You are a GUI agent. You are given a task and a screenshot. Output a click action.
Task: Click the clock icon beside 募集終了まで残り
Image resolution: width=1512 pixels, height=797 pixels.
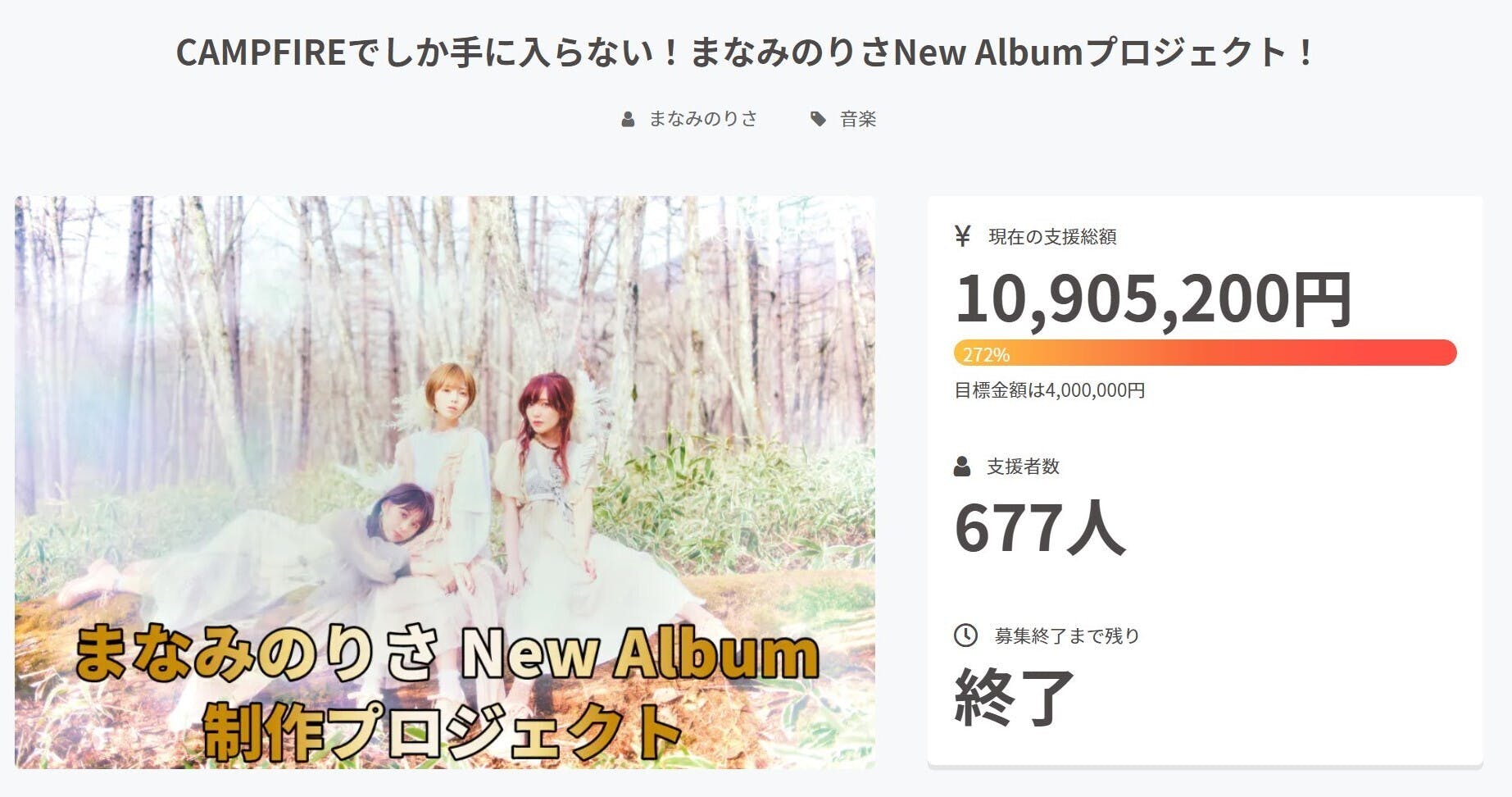pyautogui.click(x=965, y=635)
